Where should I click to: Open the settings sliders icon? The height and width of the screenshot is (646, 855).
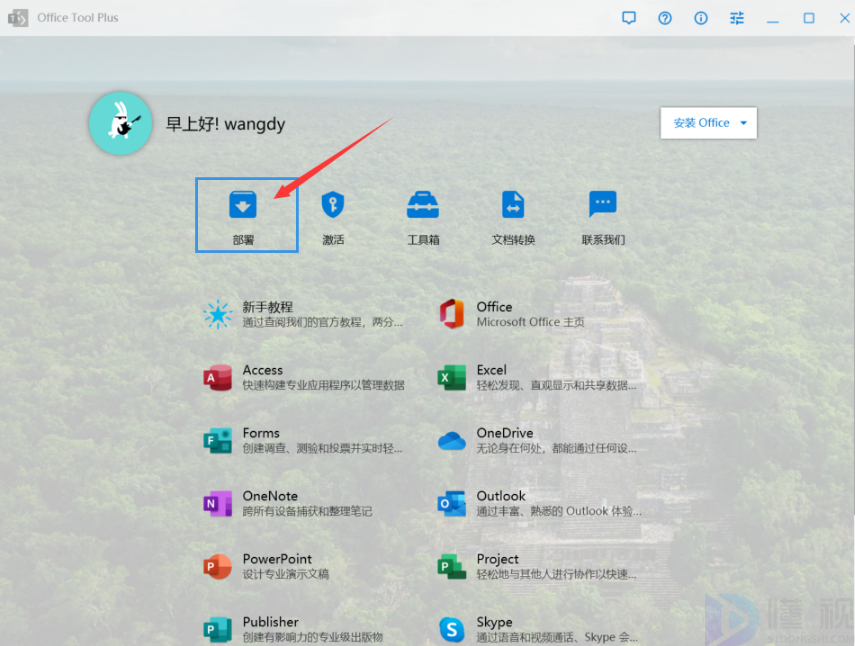tap(737, 18)
